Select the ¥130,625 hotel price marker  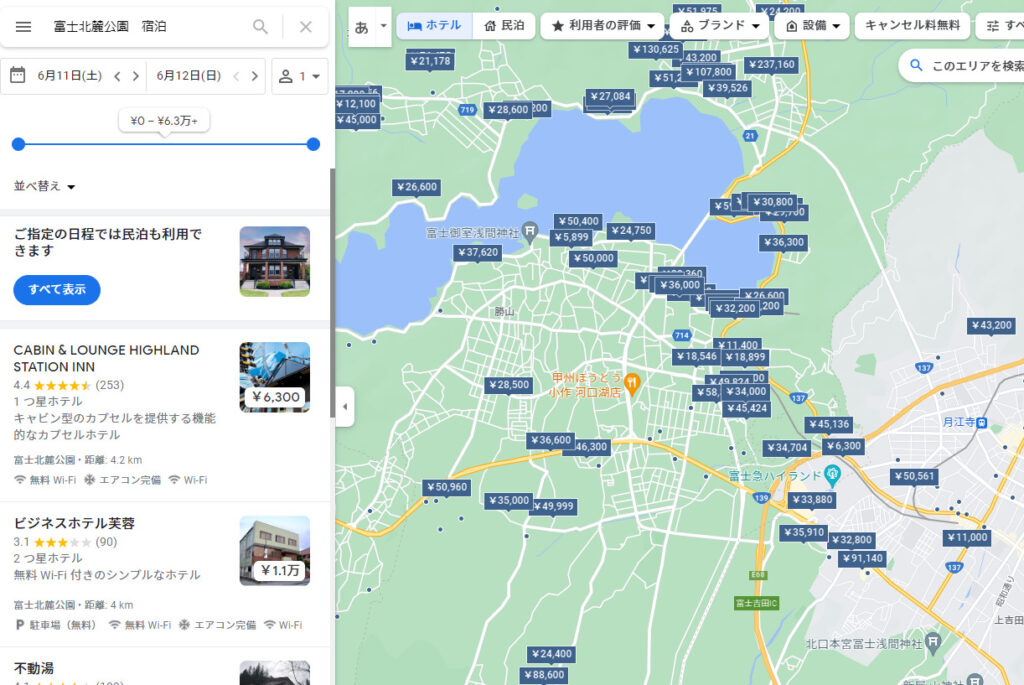(x=656, y=50)
